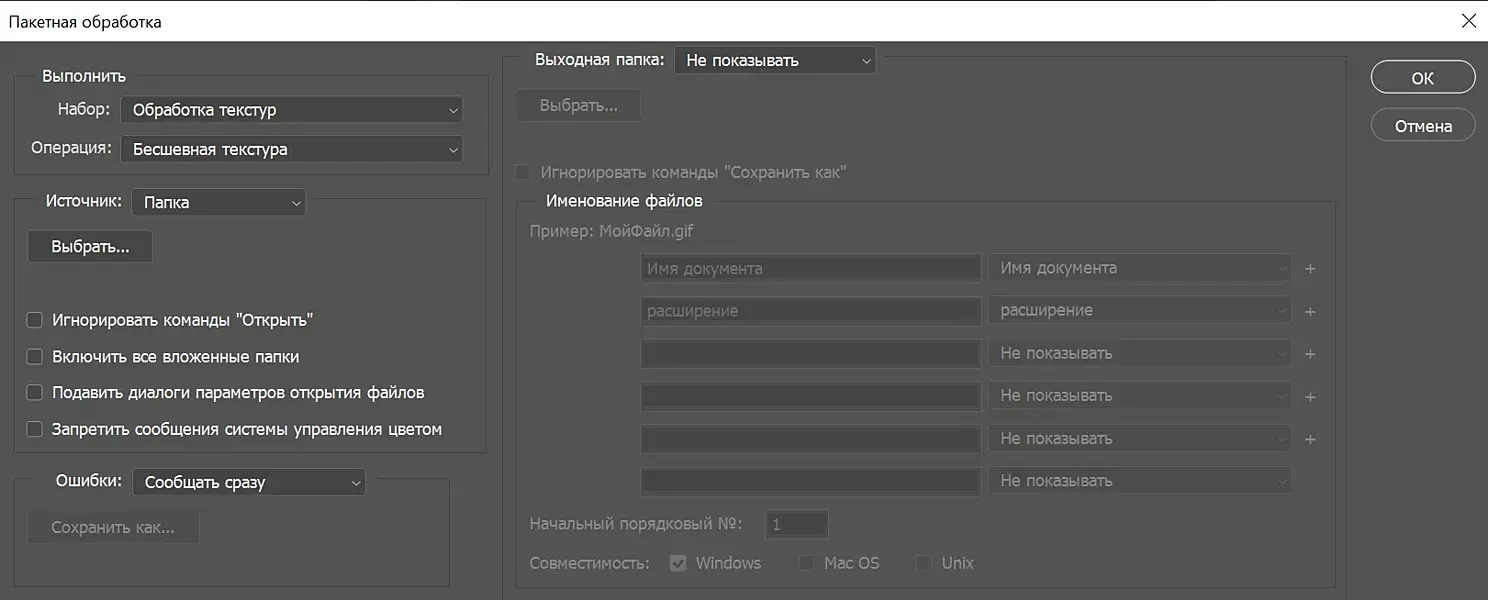Open the Источник dropdown set to Папка
This screenshot has width=1488, height=600.
(218, 202)
